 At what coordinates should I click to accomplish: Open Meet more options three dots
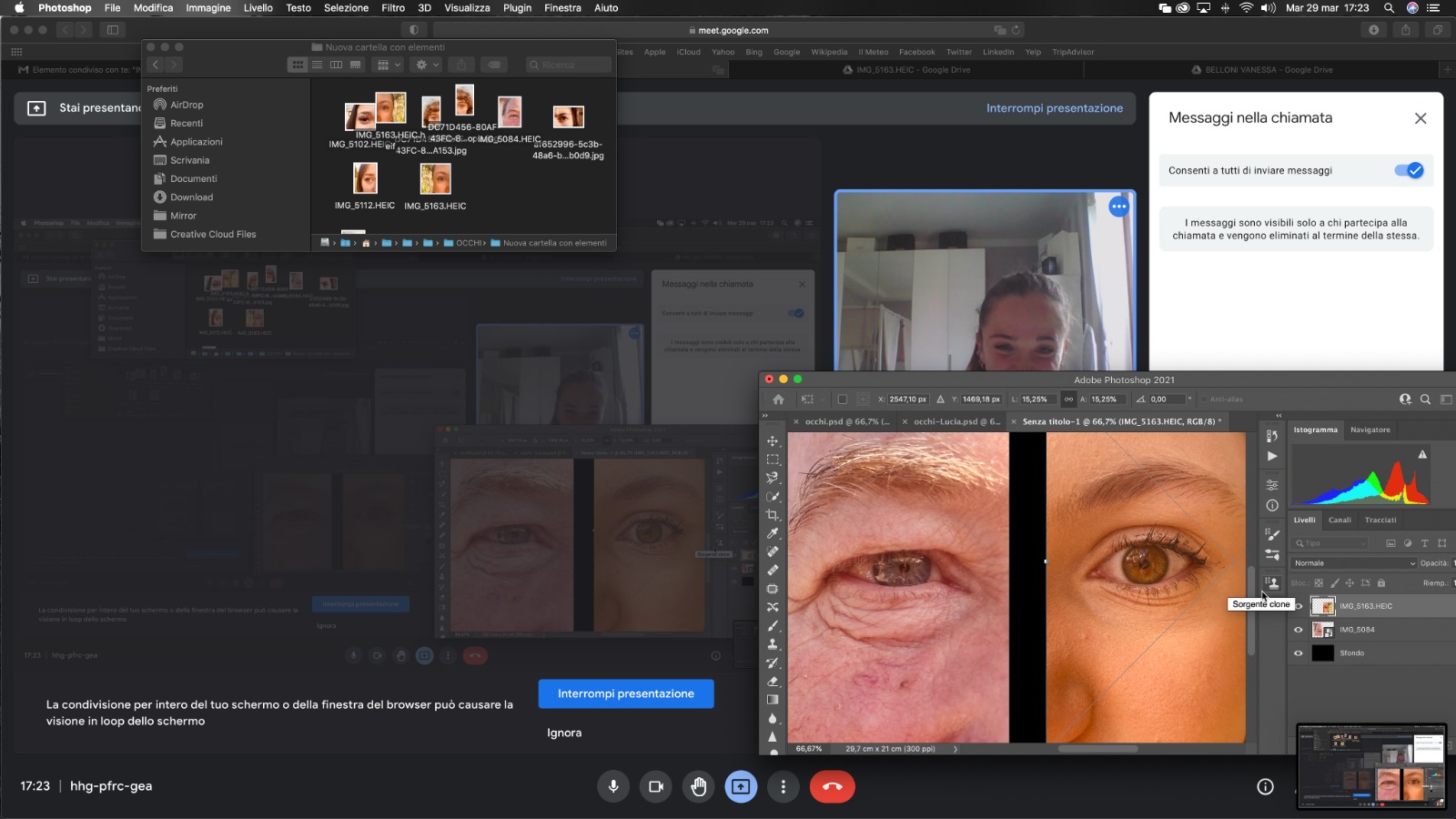point(784,787)
